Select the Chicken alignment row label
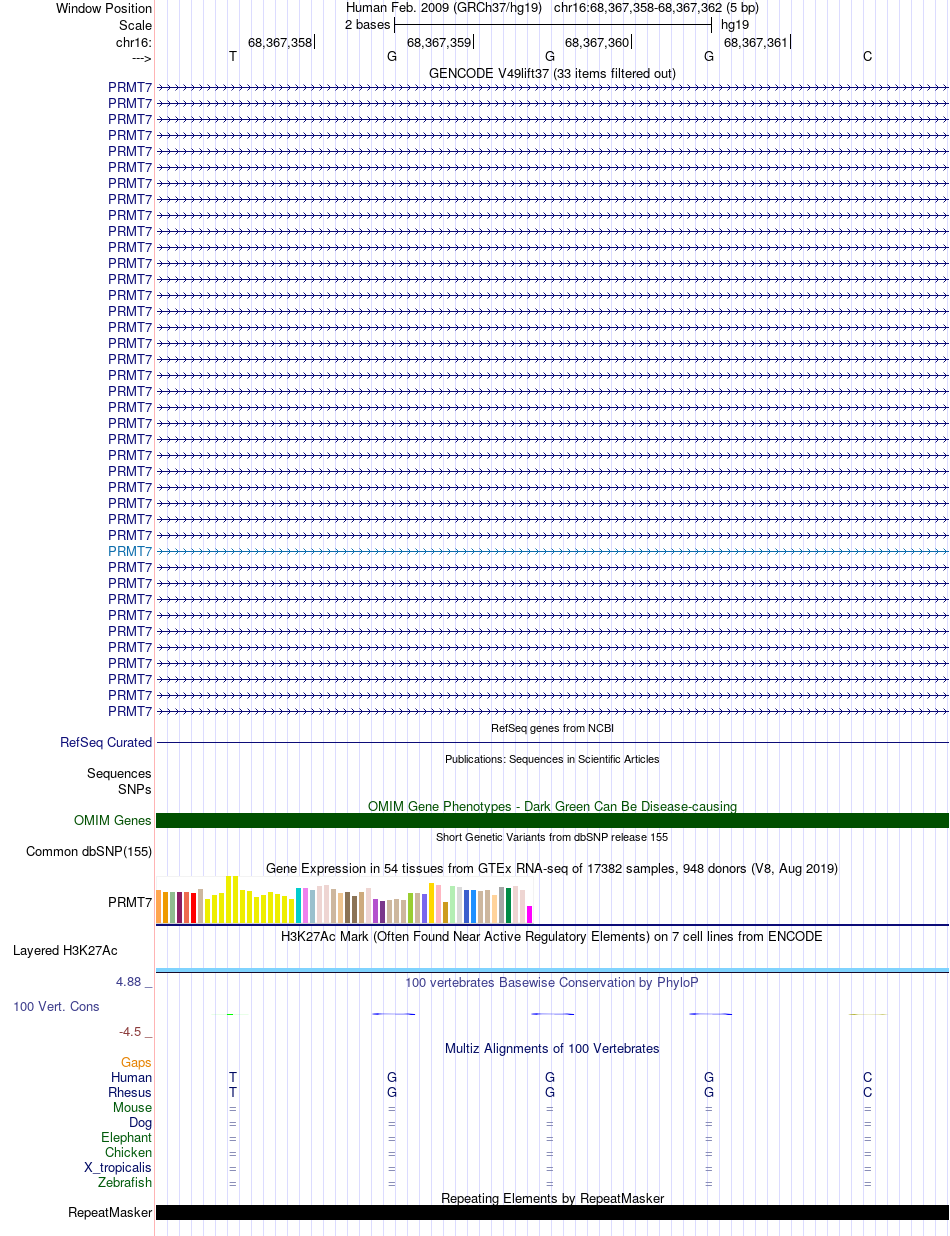Screen dimensions: 950x1236 129,1153
